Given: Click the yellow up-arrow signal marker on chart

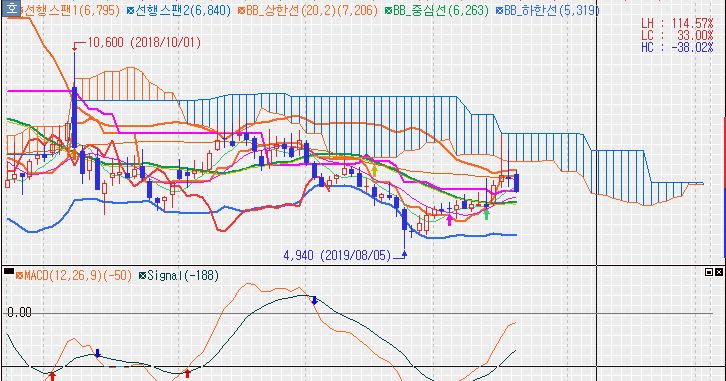Looking at the screenshot, I should click(375, 171).
